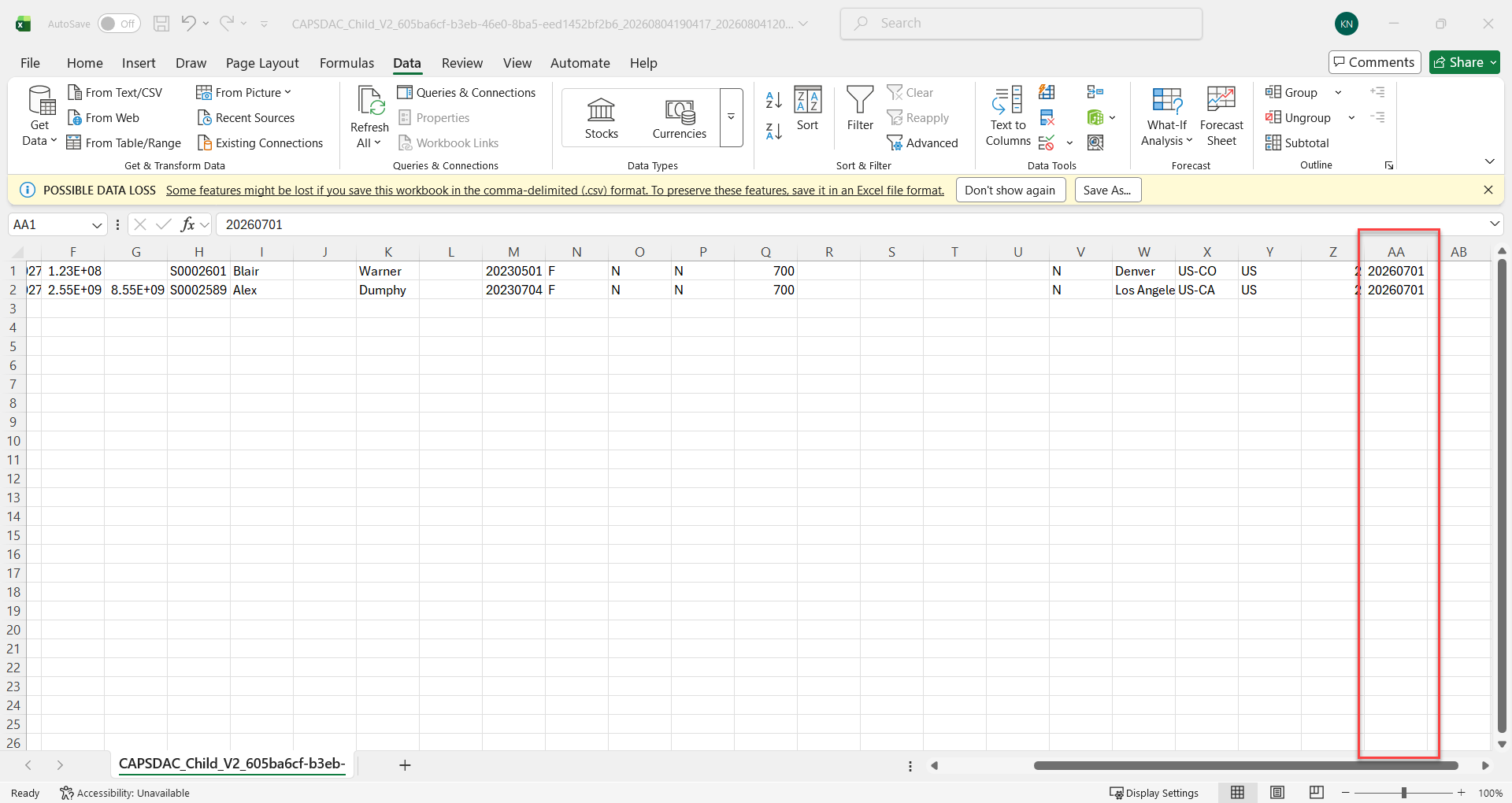The width and height of the screenshot is (1512, 803).
Task: Click the zoom slider handle
Action: (x=1404, y=793)
